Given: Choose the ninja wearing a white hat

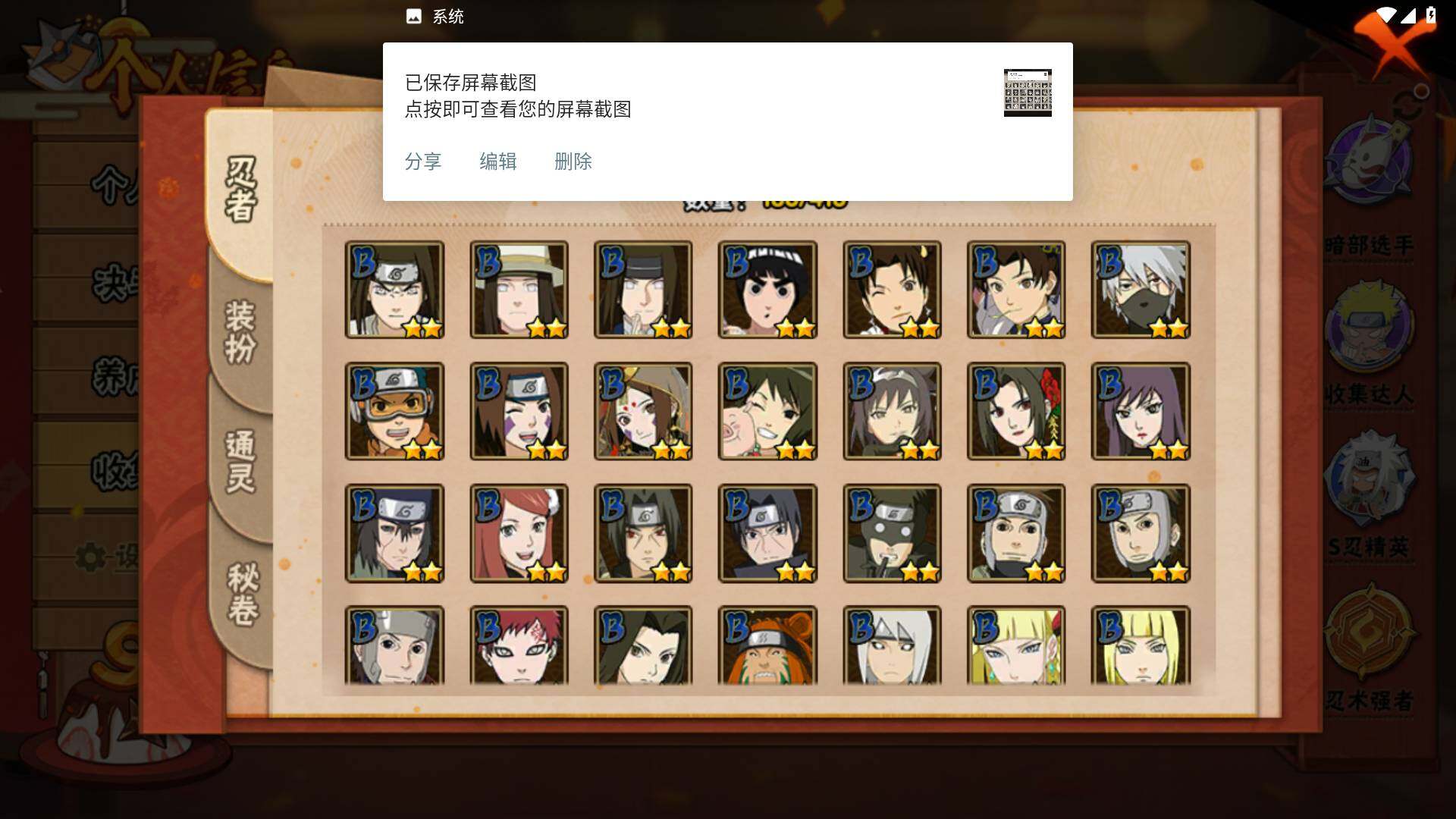Looking at the screenshot, I should 519,290.
